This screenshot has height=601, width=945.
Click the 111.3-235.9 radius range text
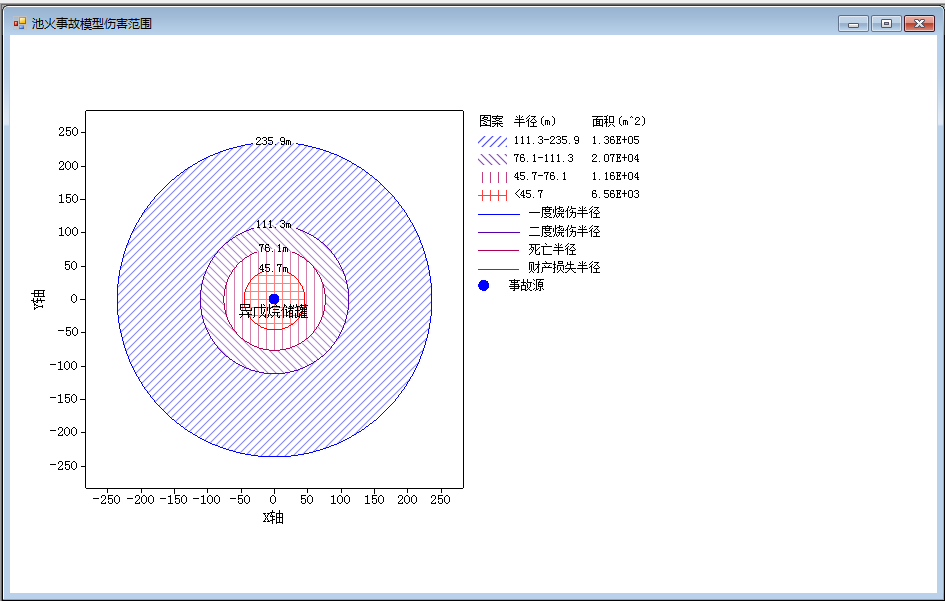(546, 140)
